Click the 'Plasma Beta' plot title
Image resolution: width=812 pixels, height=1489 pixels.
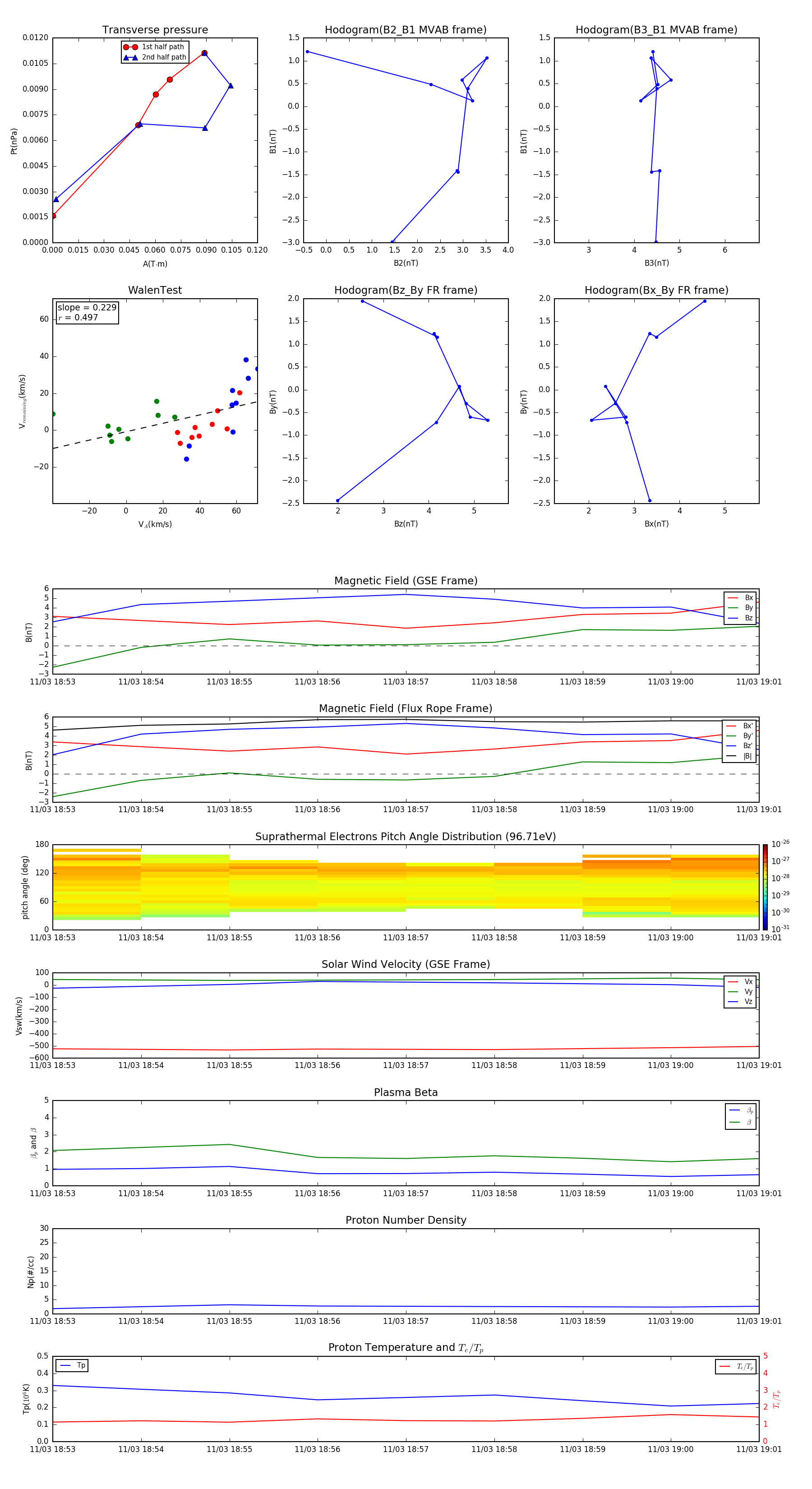point(406,1093)
